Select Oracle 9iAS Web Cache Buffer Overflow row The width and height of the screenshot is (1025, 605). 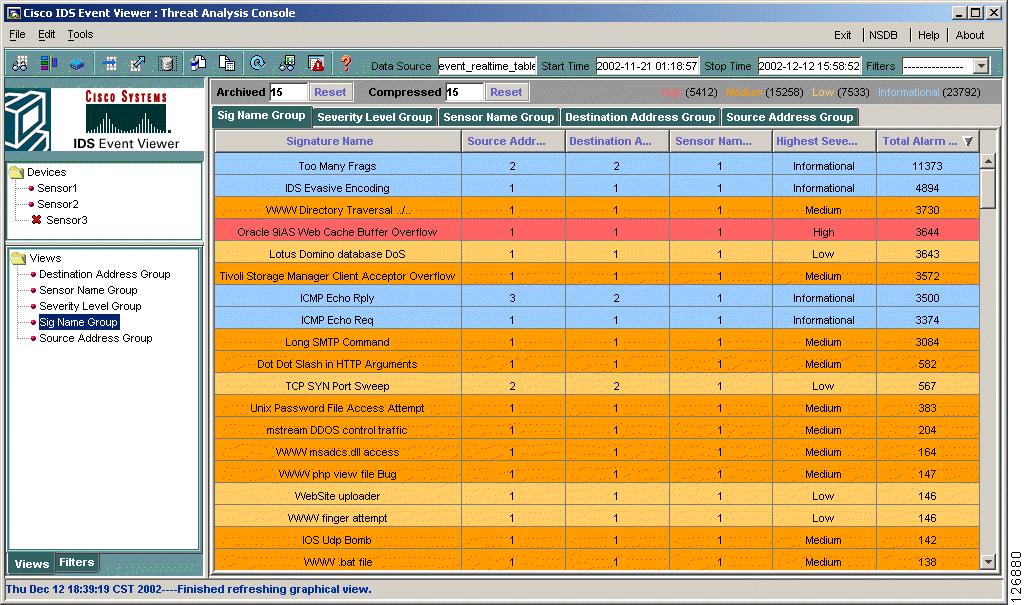click(x=597, y=232)
